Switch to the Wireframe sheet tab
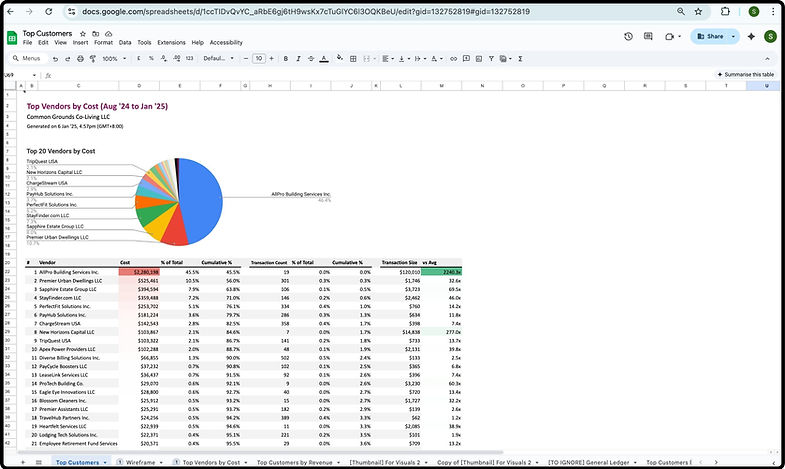 (x=140, y=462)
